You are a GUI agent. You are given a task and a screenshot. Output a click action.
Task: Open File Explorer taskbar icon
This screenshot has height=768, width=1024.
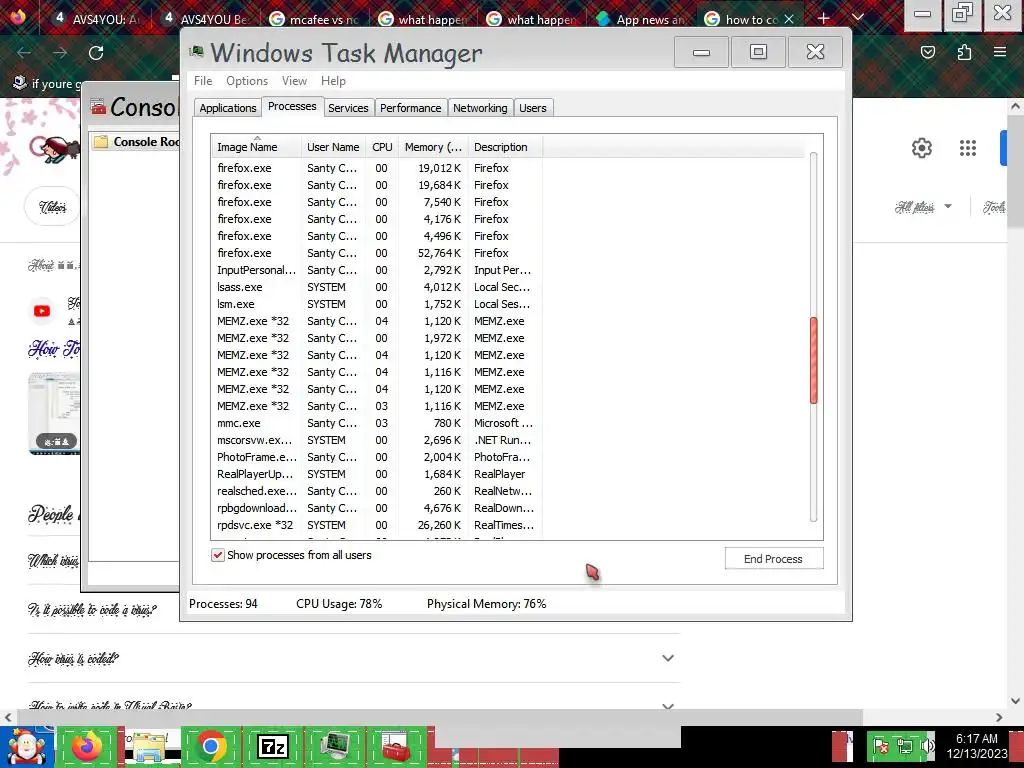(x=150, y=746)
